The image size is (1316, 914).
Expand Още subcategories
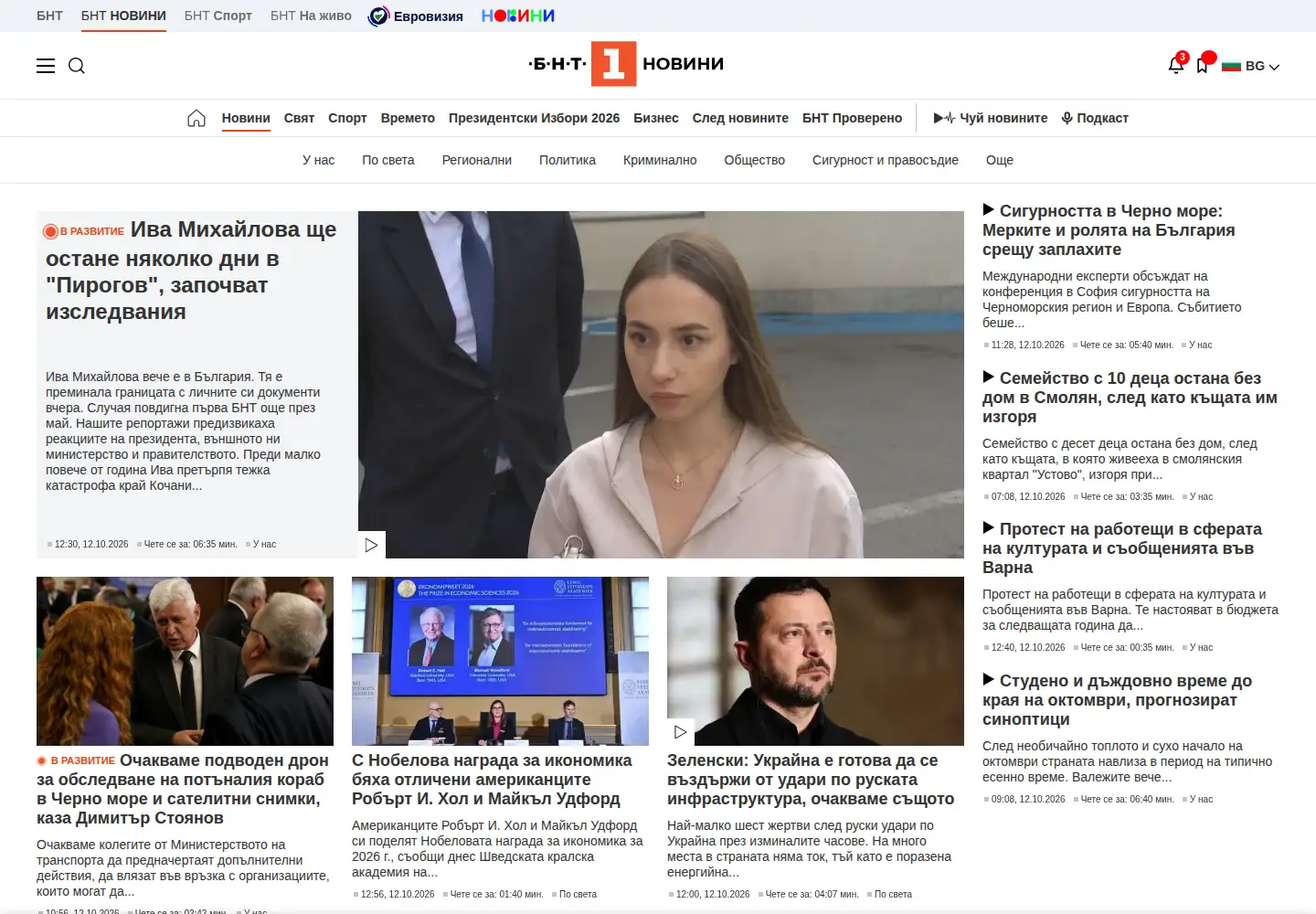point(1000,160)
